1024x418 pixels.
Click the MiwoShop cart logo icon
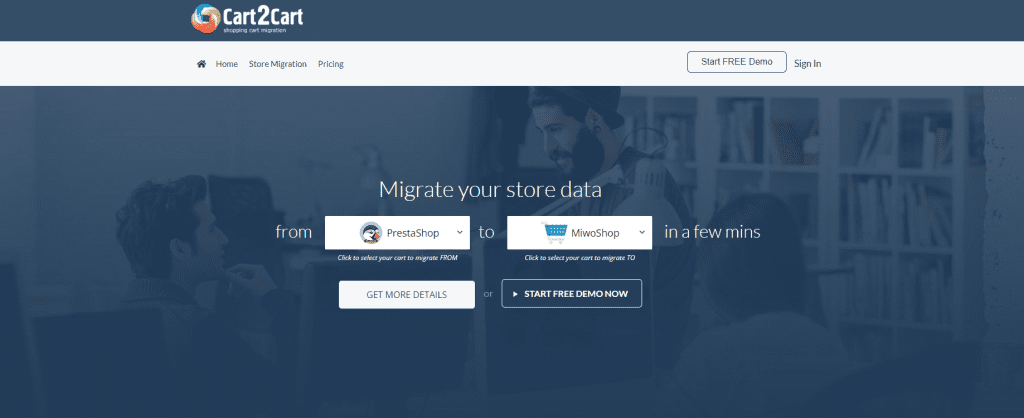pos(553,232)
